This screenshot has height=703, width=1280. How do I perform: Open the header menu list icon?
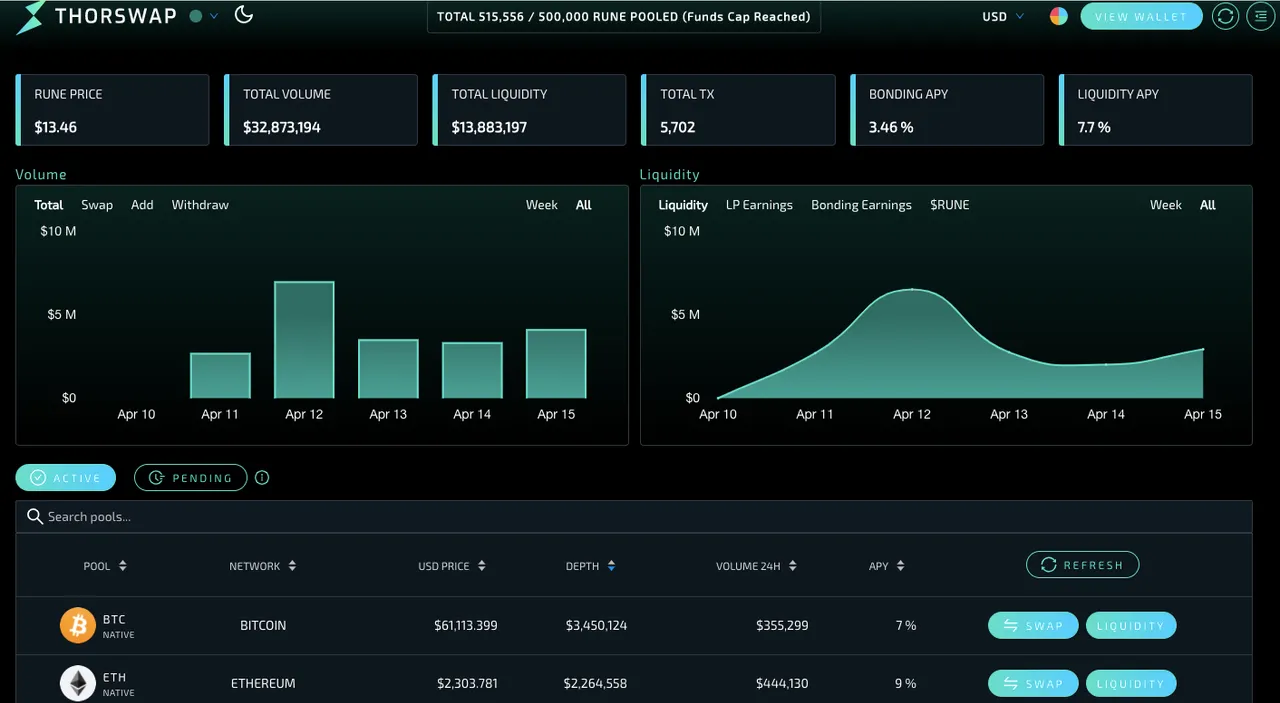(x=1259, y=16)
